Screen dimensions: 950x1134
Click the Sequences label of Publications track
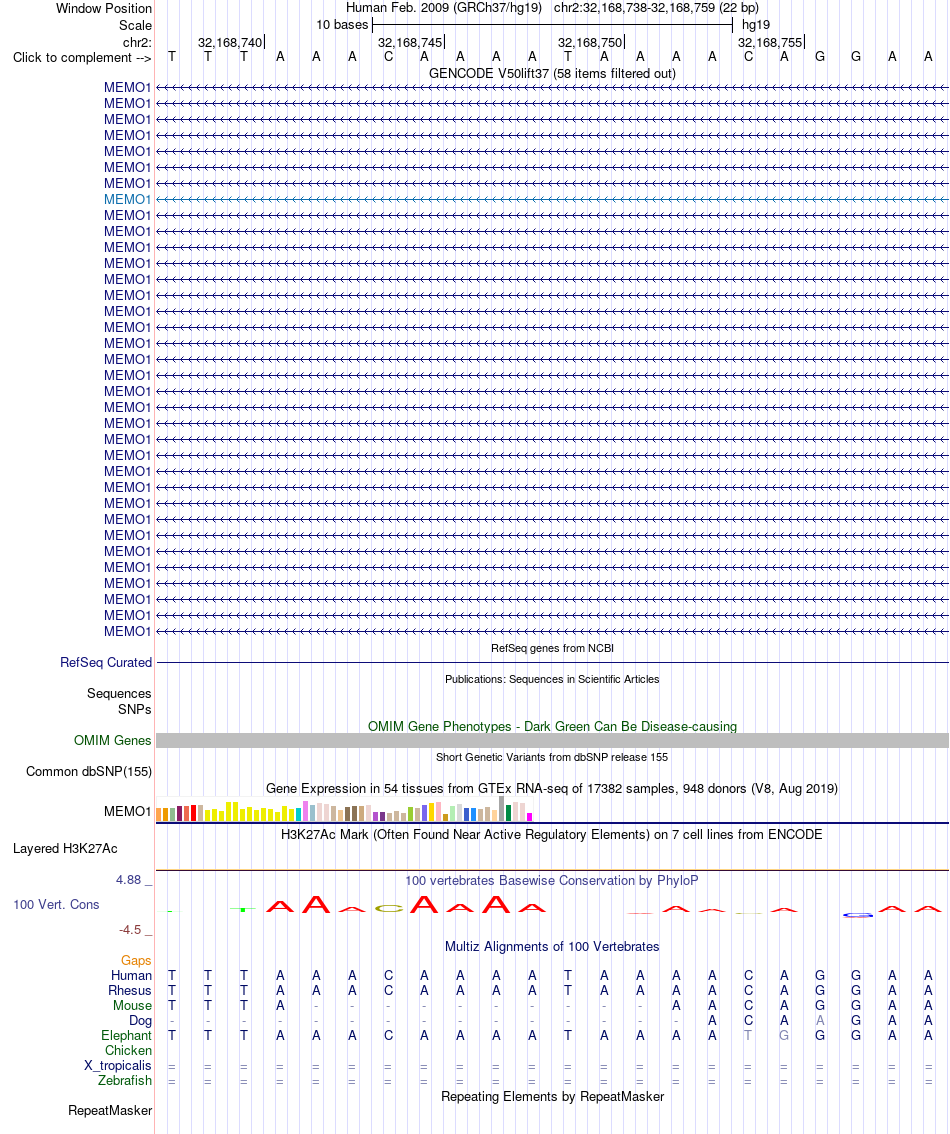click(119, 694)
